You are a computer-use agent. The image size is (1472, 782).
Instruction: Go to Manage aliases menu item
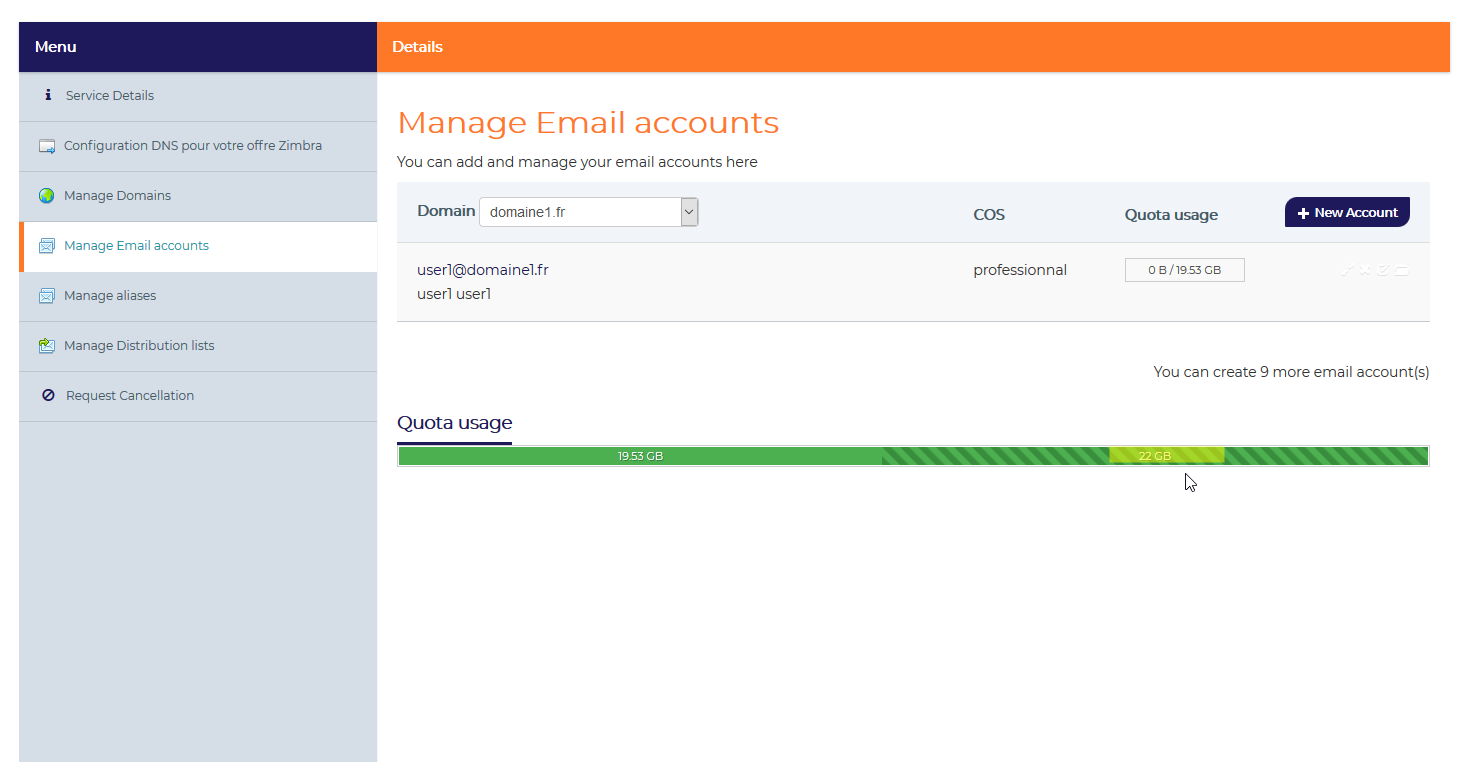click(198, 296)
